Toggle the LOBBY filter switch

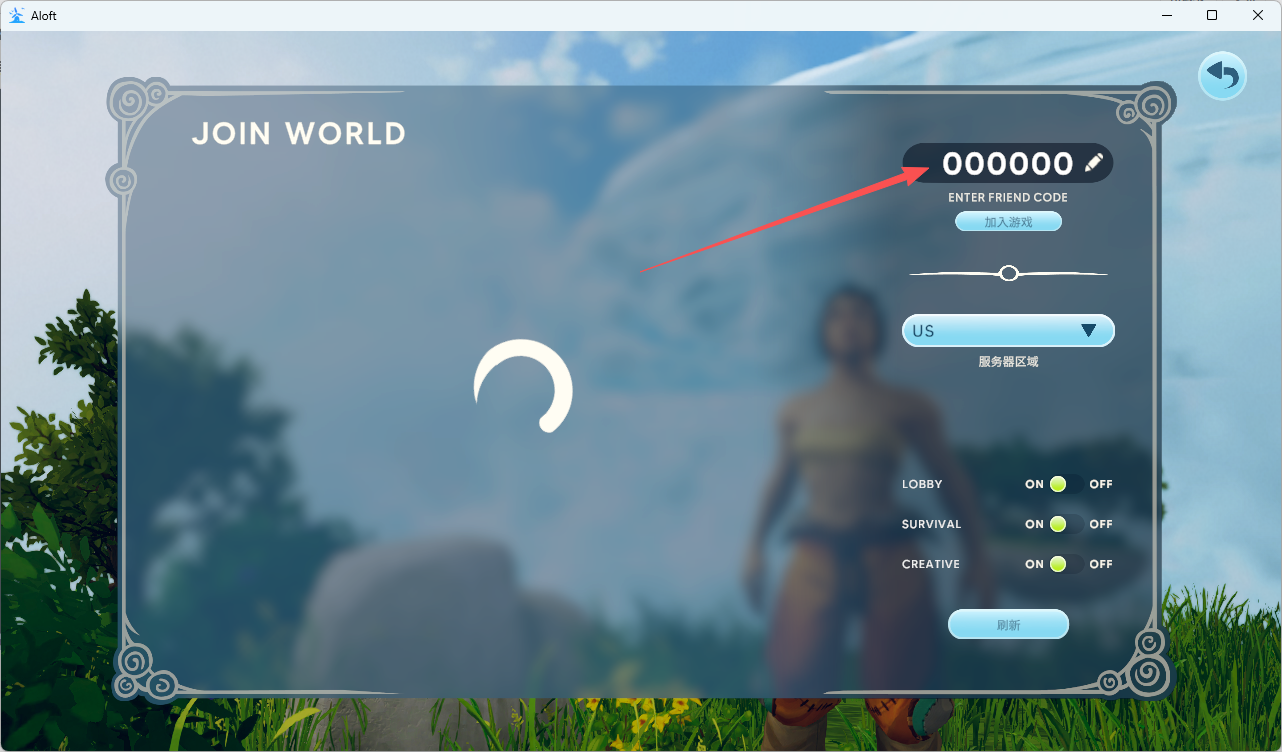pos(1066,484)
